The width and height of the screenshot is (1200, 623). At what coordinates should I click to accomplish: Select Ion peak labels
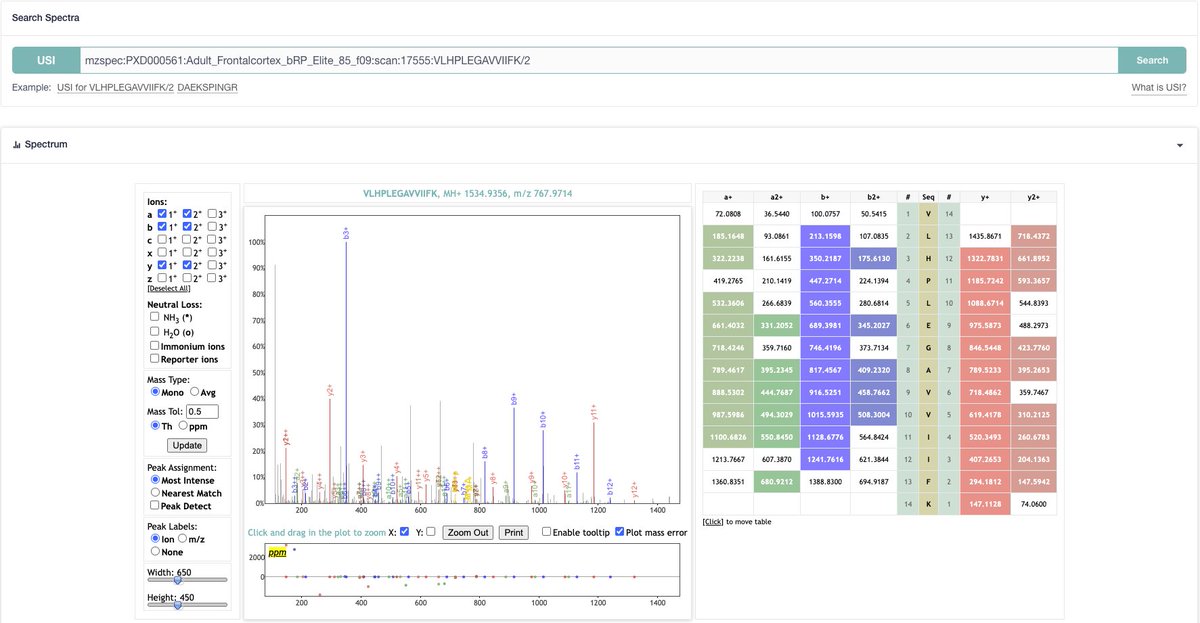pyautogui.click(x=155, y=539)
